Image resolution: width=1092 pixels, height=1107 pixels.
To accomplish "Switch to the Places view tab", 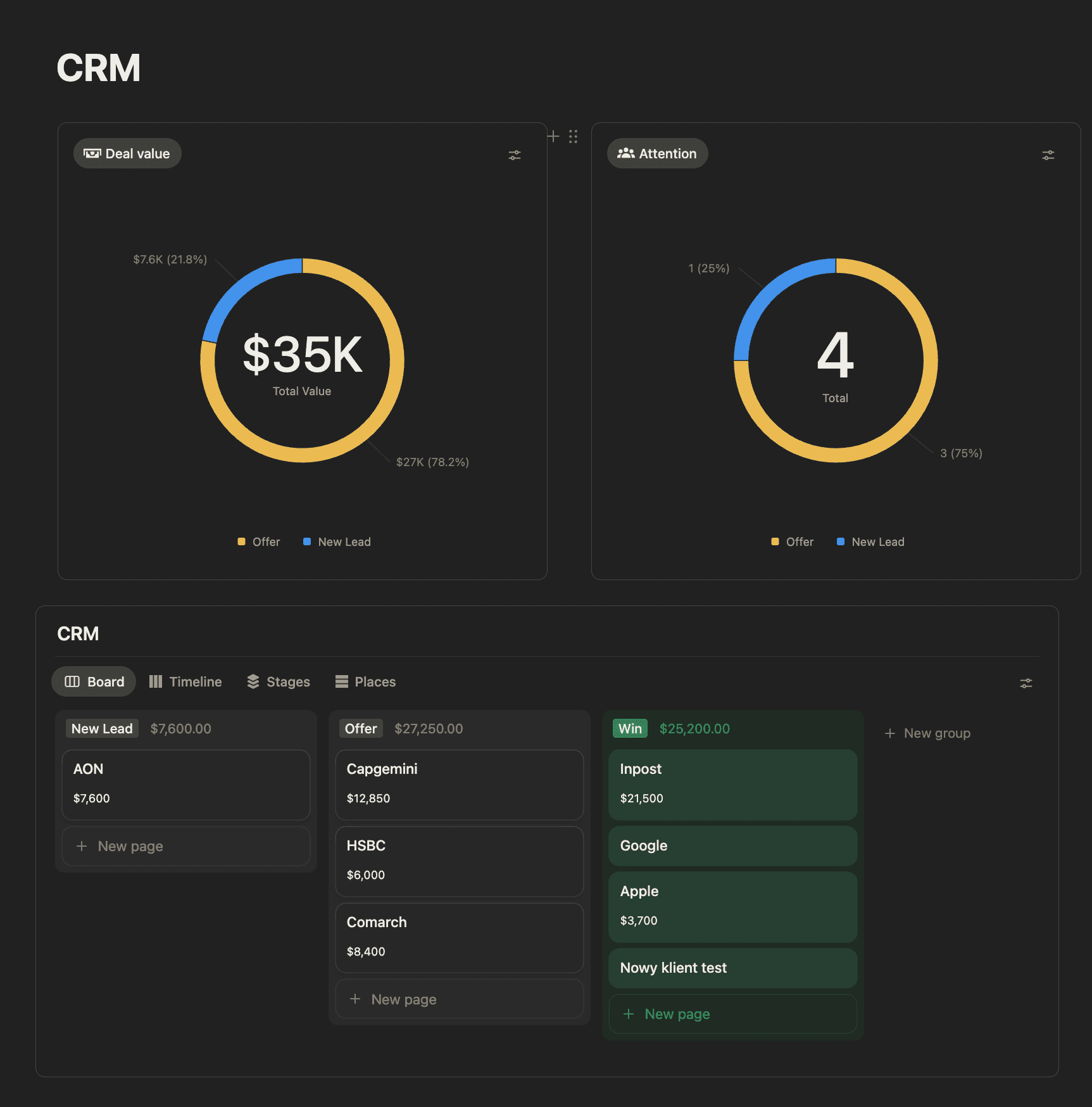I will pos(365,681).
